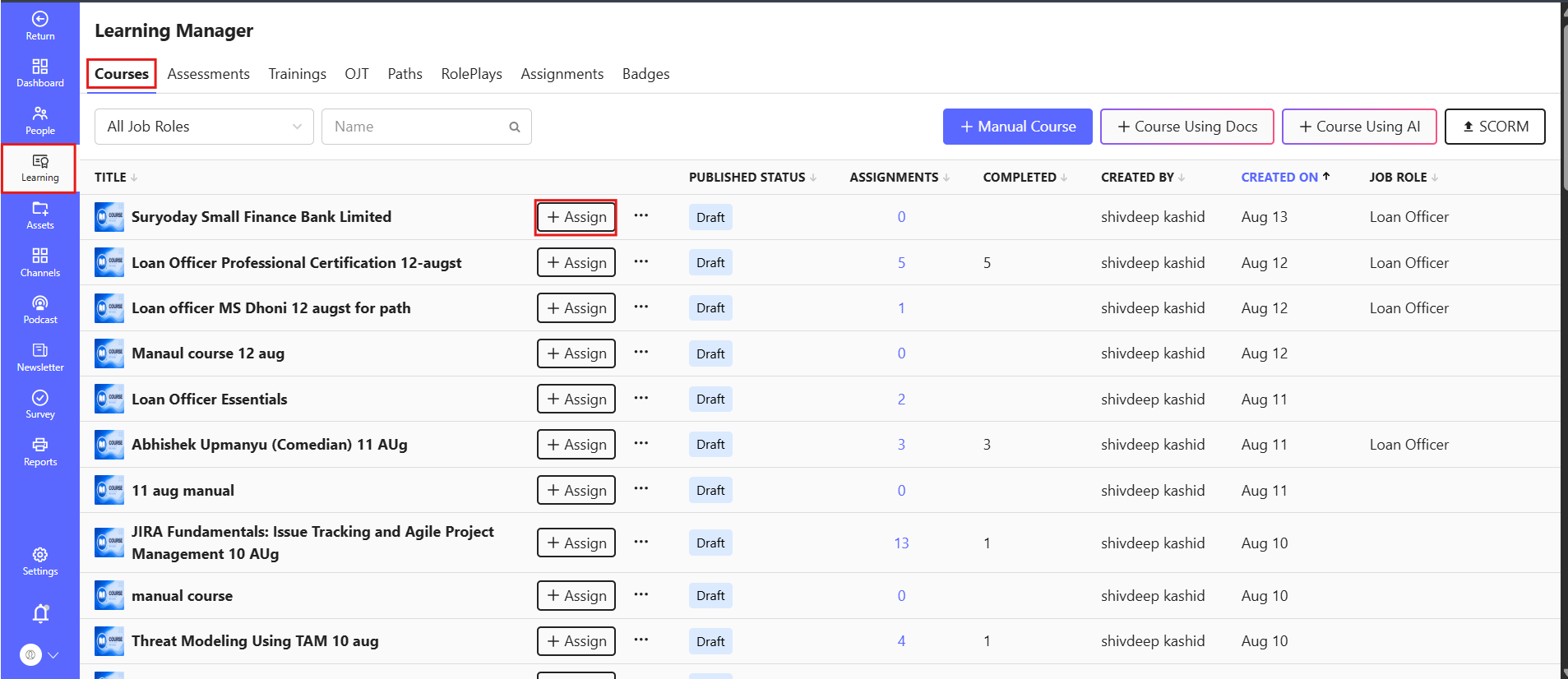Open more options for Abhishek Upmanyu course
Image resolution: width=1568 pixels, height=679 pixels.
pos(641,444)
